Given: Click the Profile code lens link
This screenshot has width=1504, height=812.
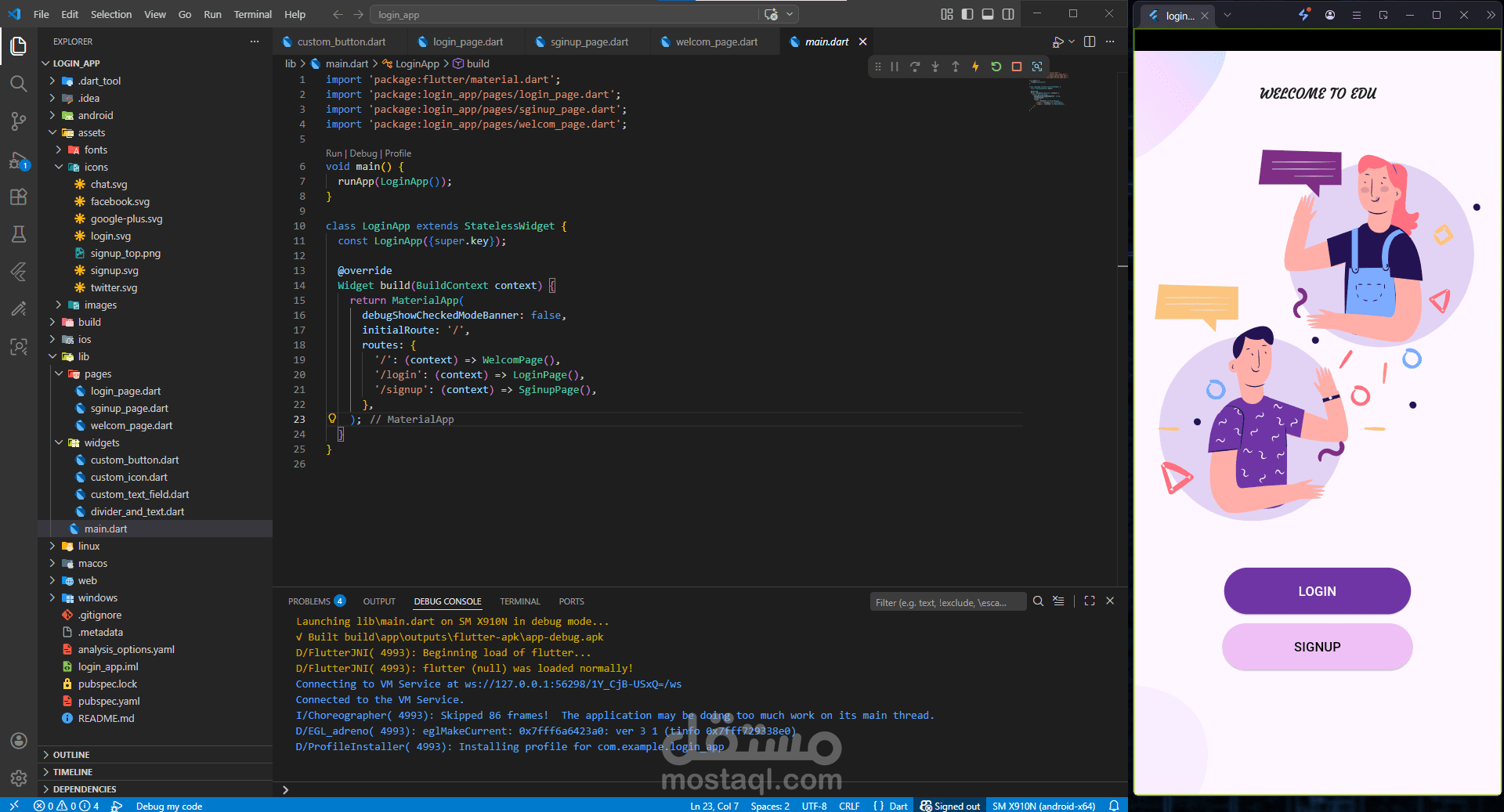Looking at the screenshot, I should (x=398, y=153).
